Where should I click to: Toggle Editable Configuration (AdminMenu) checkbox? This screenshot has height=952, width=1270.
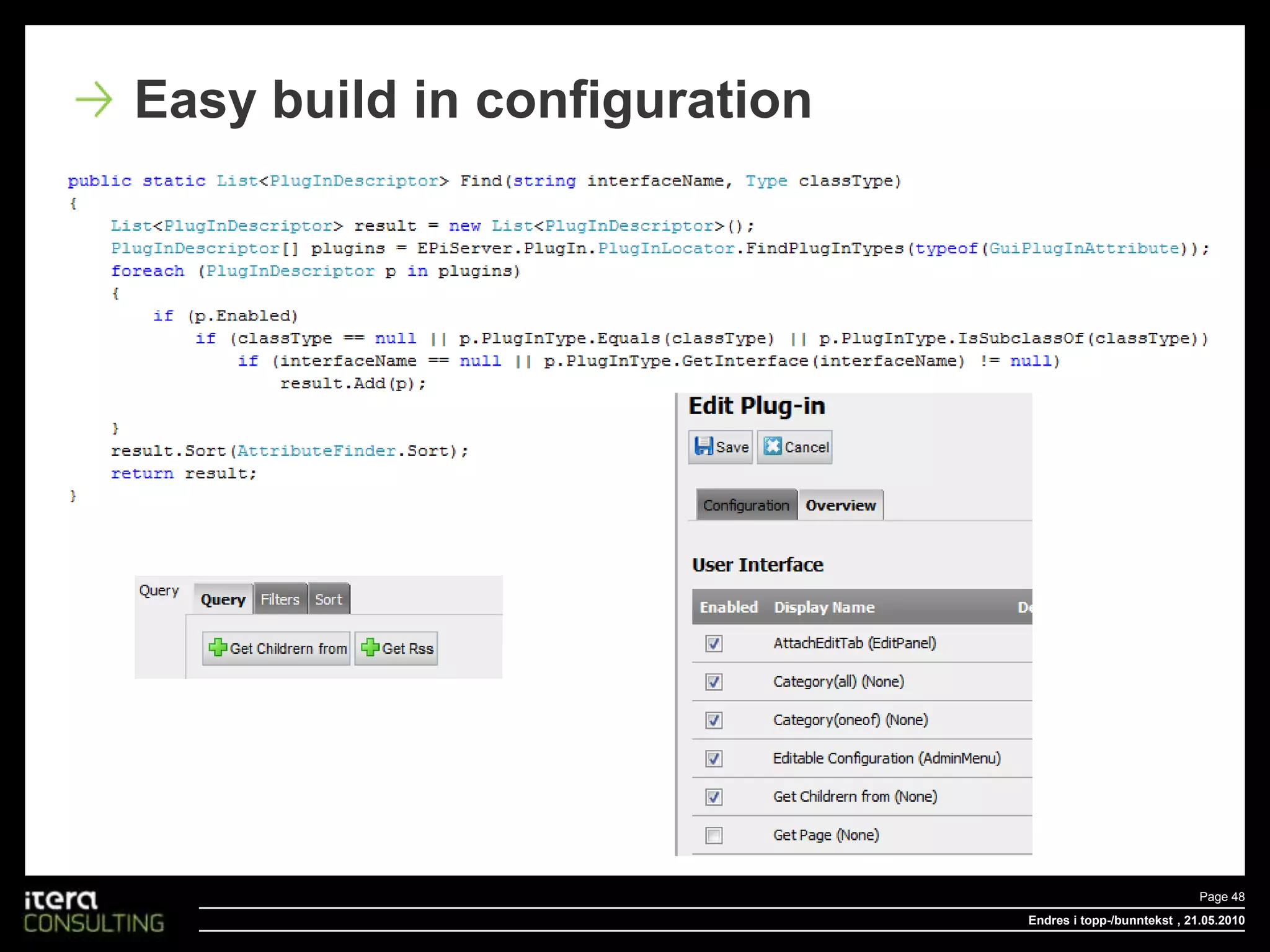[714, 759]
